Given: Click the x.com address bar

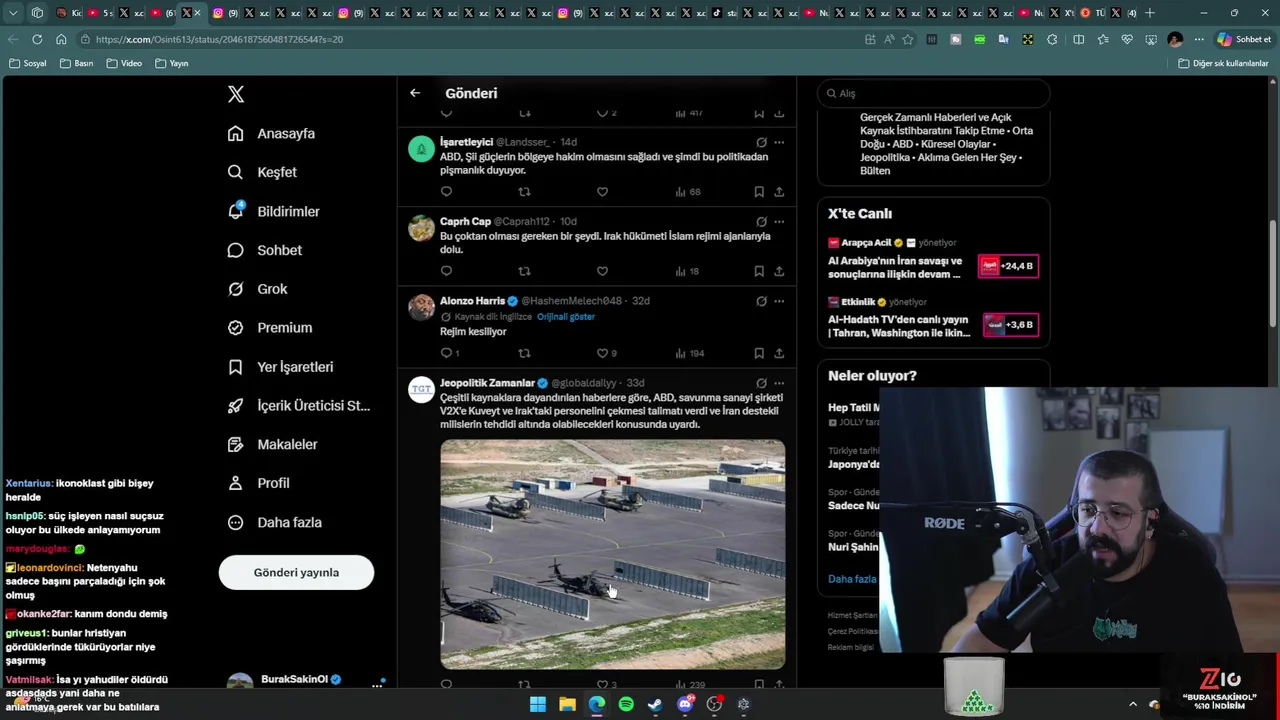Looking at the screenshot, I should click(470, 39).
